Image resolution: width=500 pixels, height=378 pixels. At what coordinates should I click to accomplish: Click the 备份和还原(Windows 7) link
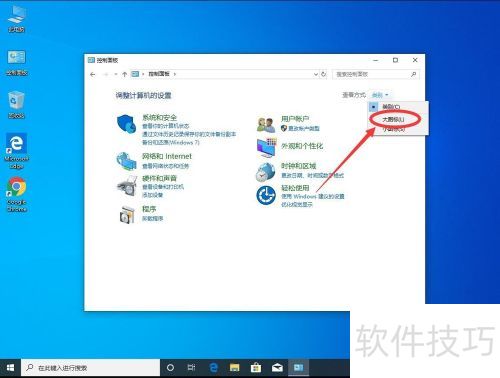(x=171, y=142)
